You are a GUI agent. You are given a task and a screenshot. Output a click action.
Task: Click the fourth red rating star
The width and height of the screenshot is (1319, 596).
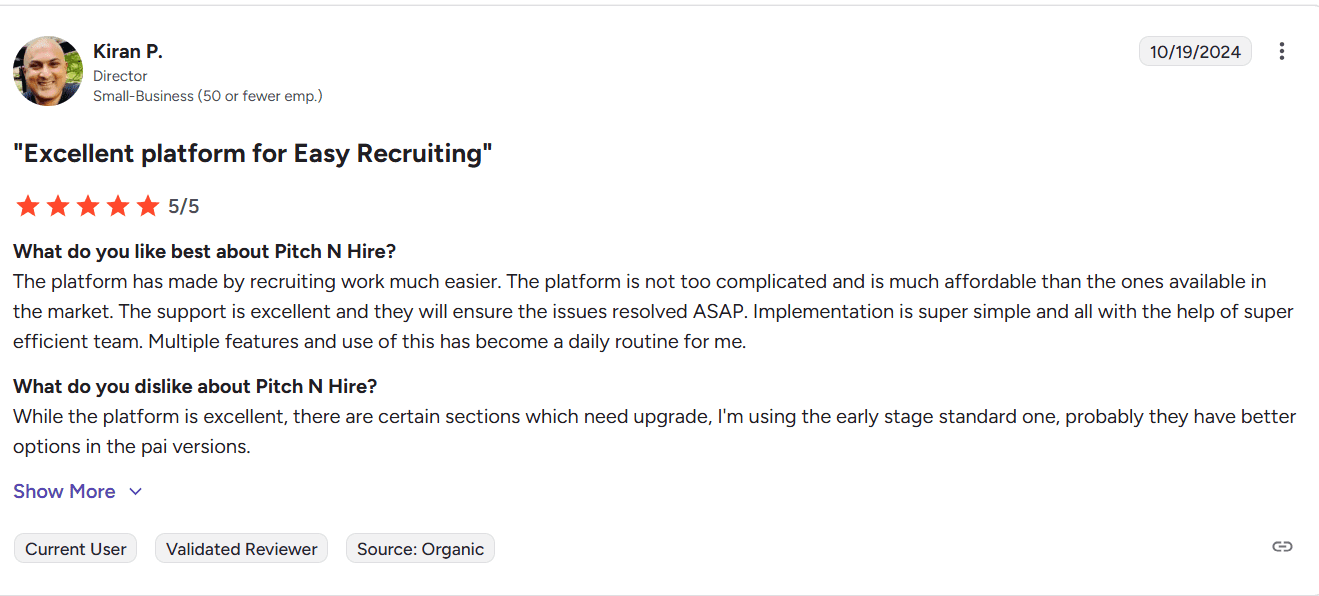click(x=118, y=206)
